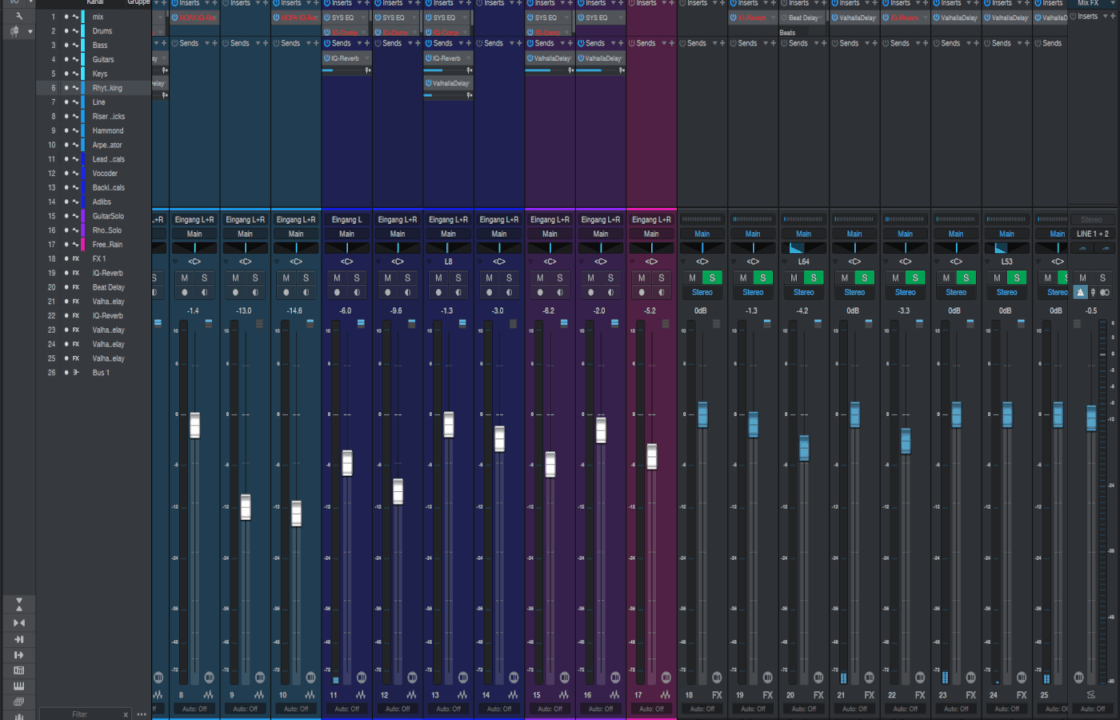Click the volume fader handle on channel 9
The height and width of the screenshot is (720, 1120).
click(245, 507)
